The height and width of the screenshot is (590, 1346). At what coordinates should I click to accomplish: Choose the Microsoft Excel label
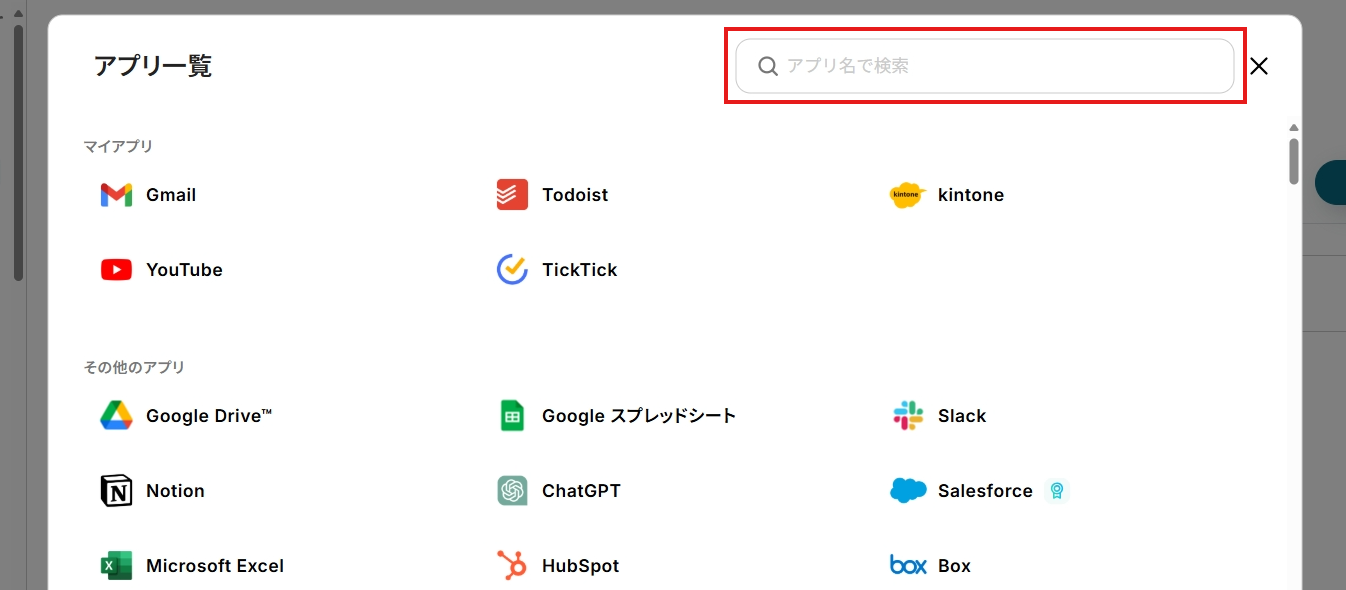(x=215, y=566)
